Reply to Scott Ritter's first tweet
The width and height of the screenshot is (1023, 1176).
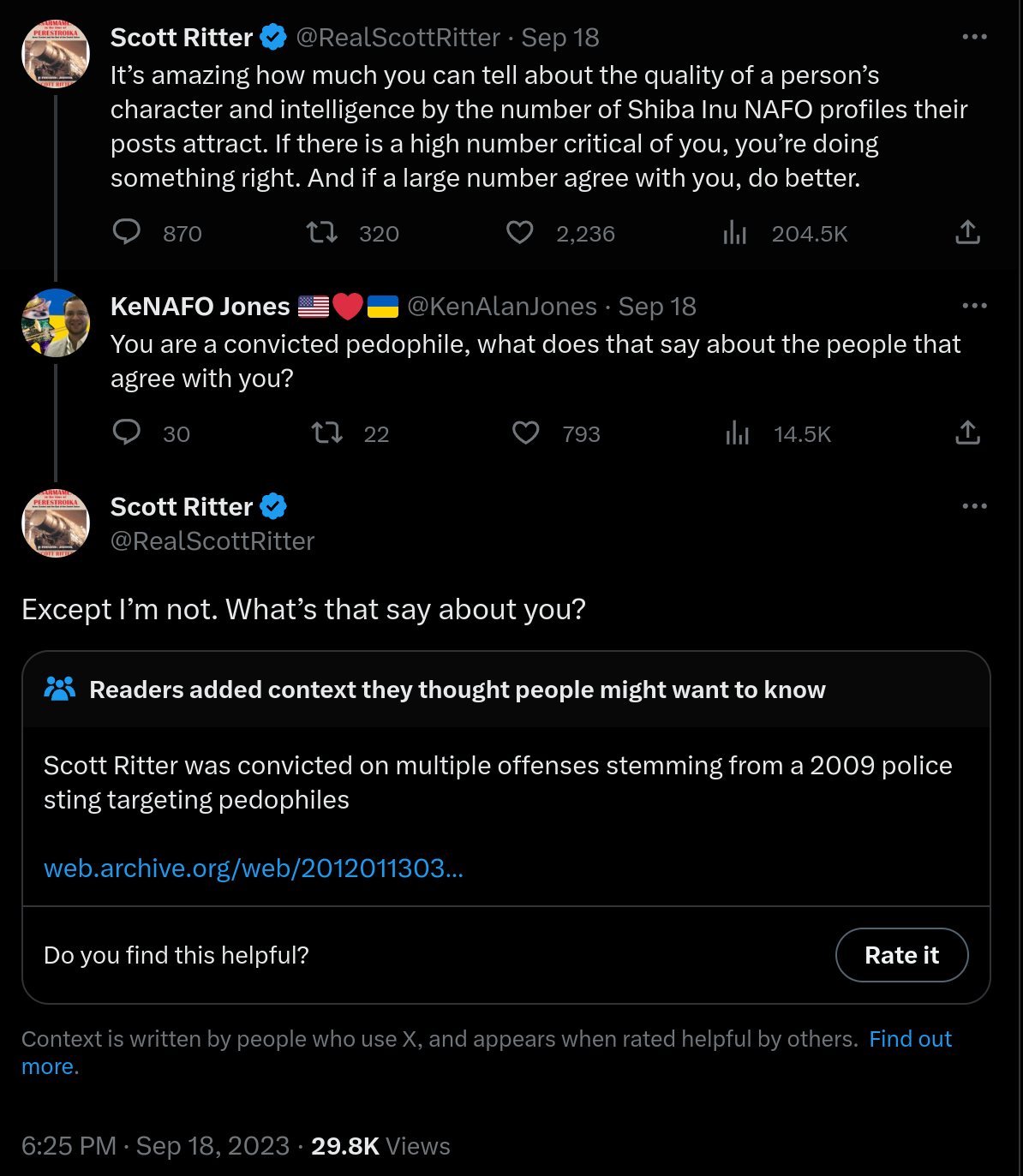pyautogui.click(x=127, y=232)
